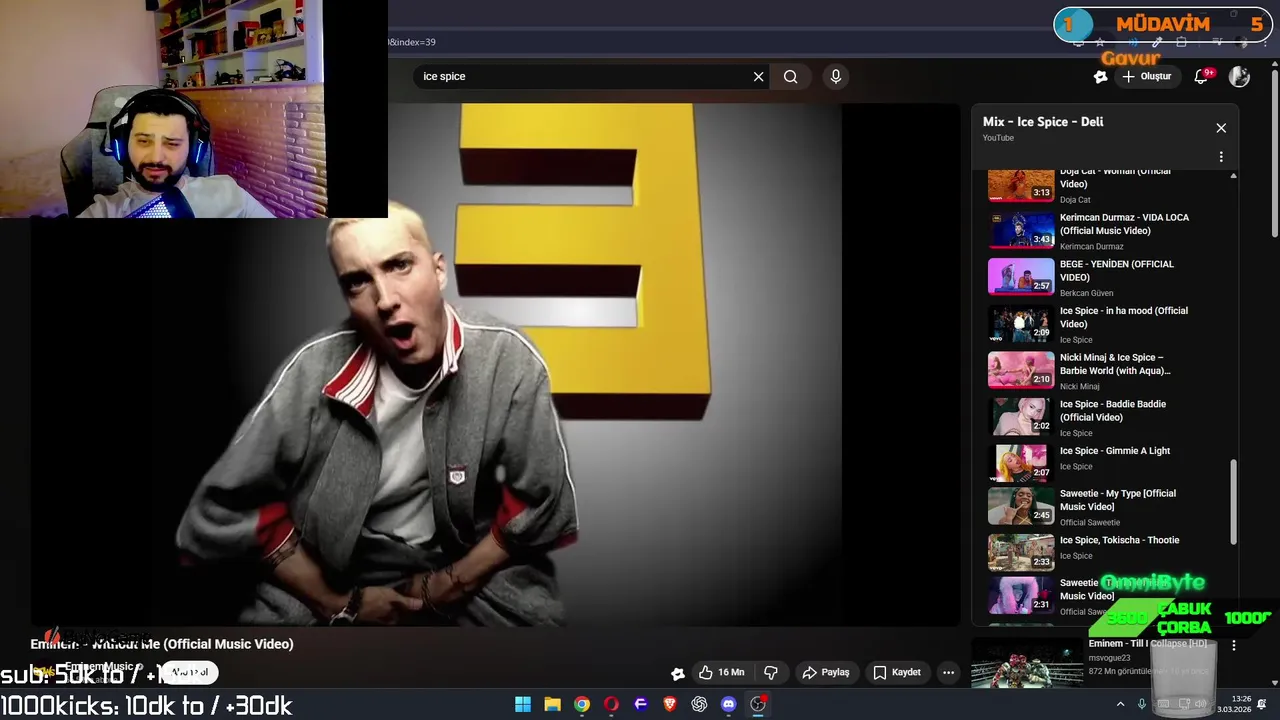Start voice search with the microphone icon

point(836,76)
